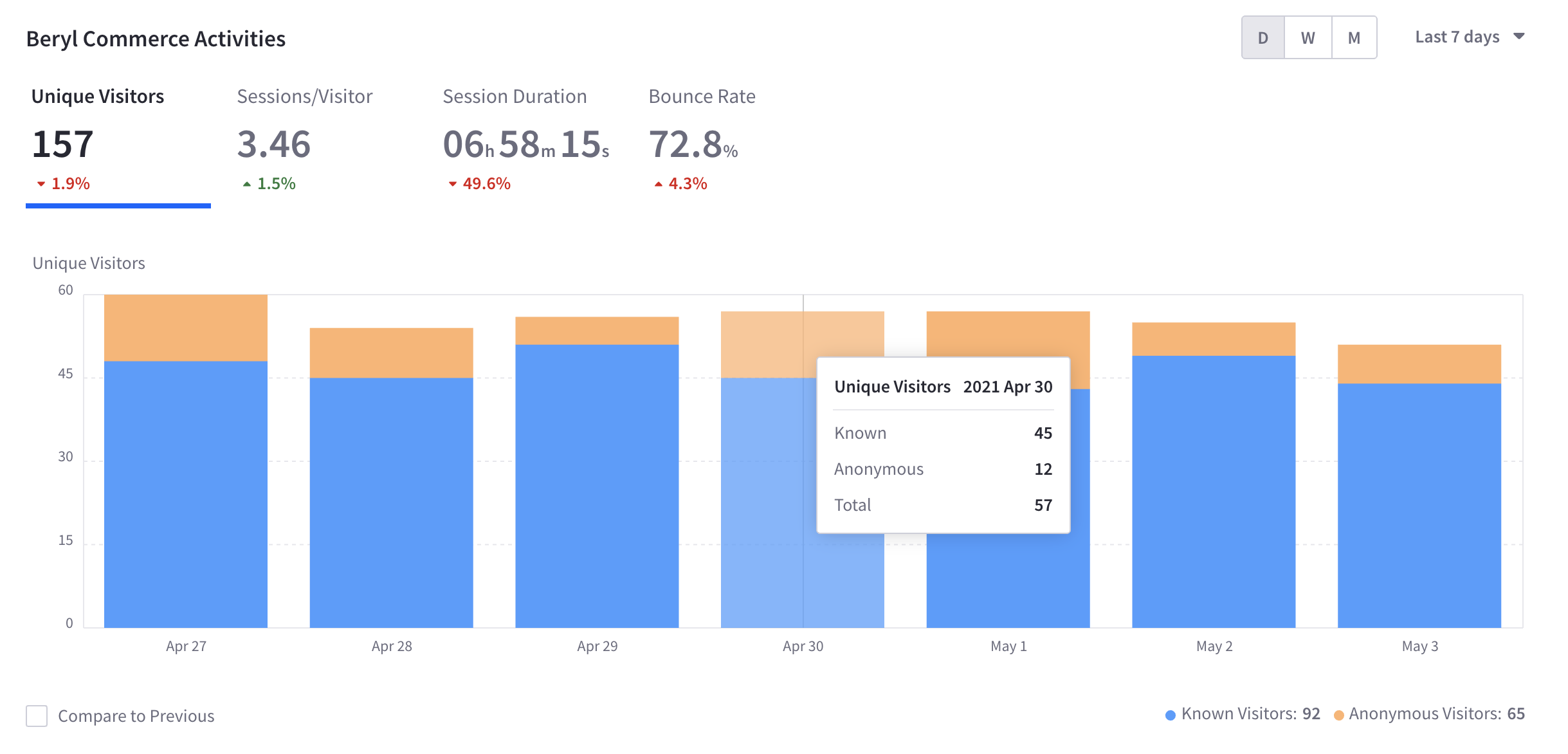Click the May 3 known visitors blue bar
Screen dimensions: 1568x754
point(1419,506)
